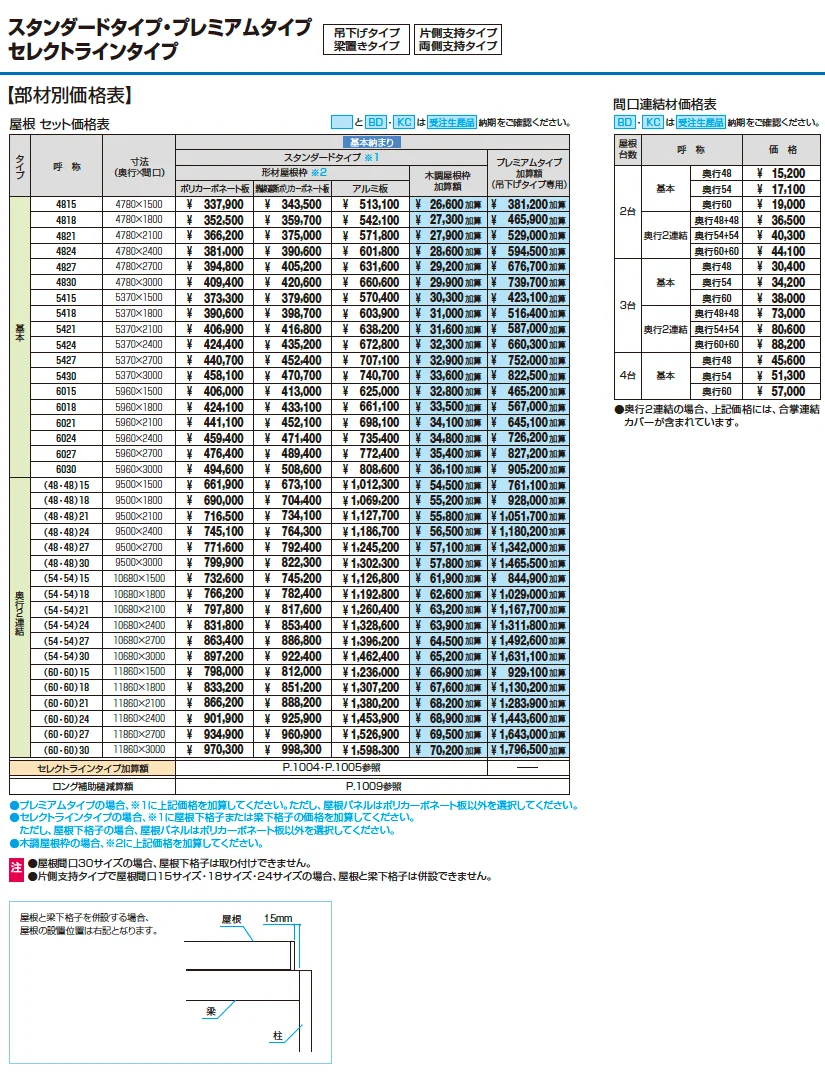Click the KC badge above roof table

pyautogui.click(x=404, y=122)
